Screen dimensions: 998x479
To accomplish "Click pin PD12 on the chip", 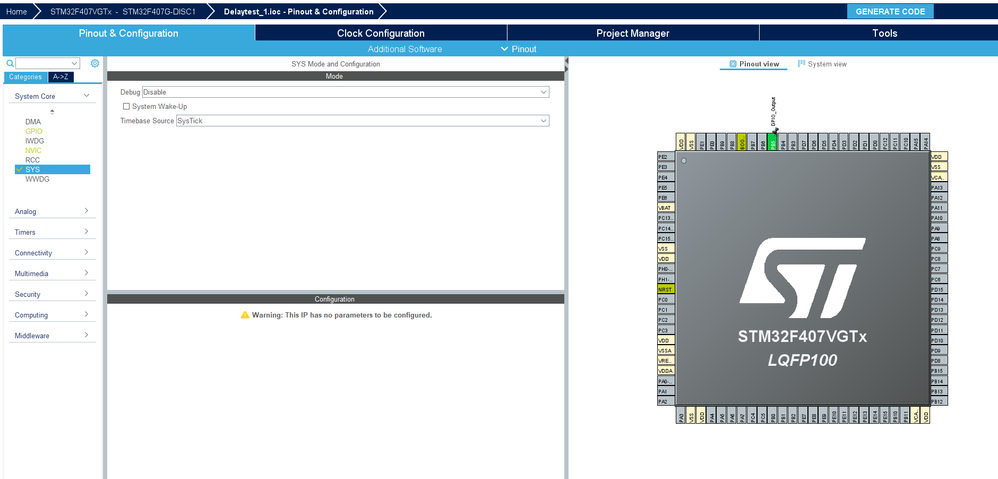I will point(939,320).
